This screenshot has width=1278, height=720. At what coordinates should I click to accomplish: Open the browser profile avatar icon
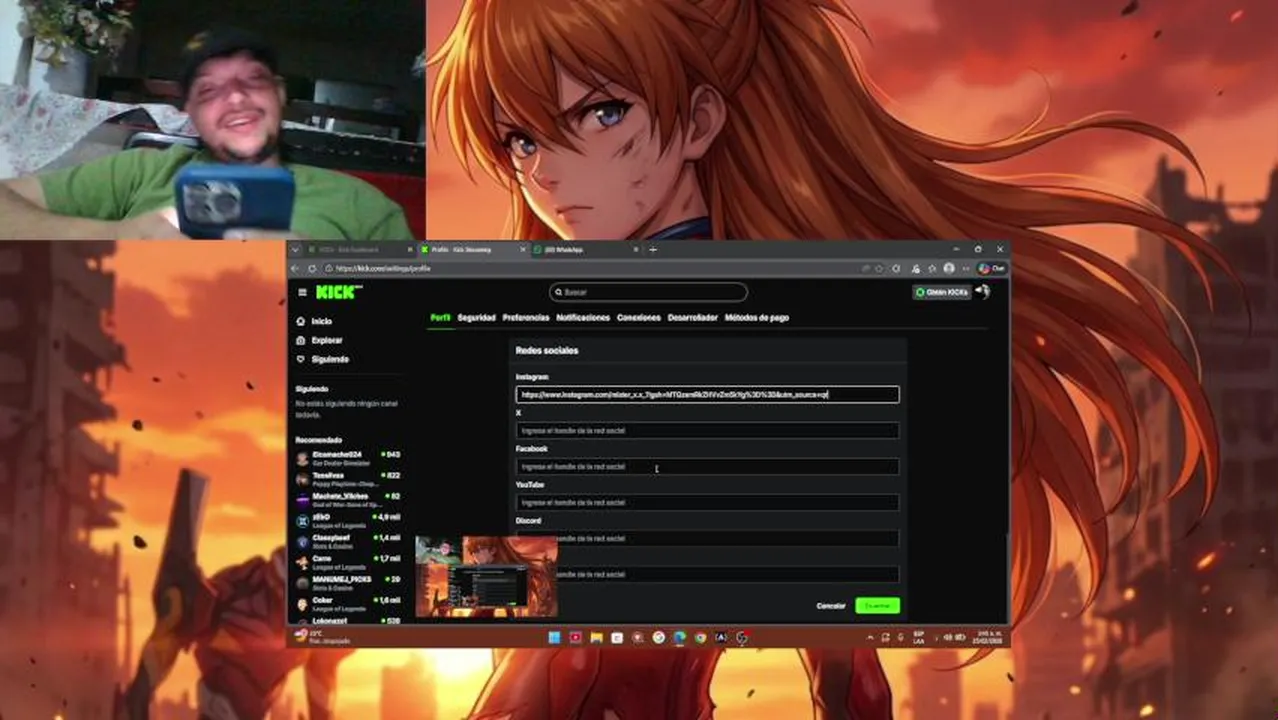coord(949,268)
